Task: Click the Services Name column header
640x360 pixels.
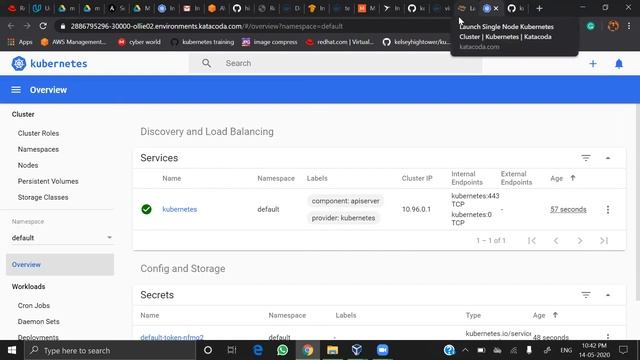Action: 171,178
